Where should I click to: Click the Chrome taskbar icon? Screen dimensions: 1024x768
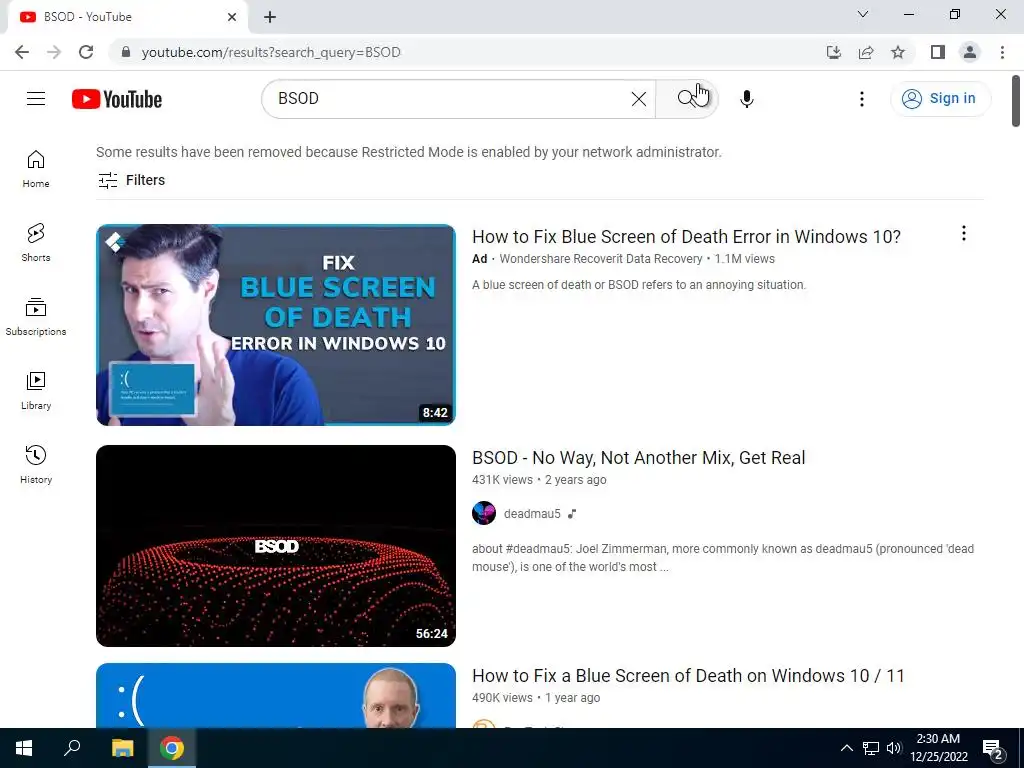172,748
